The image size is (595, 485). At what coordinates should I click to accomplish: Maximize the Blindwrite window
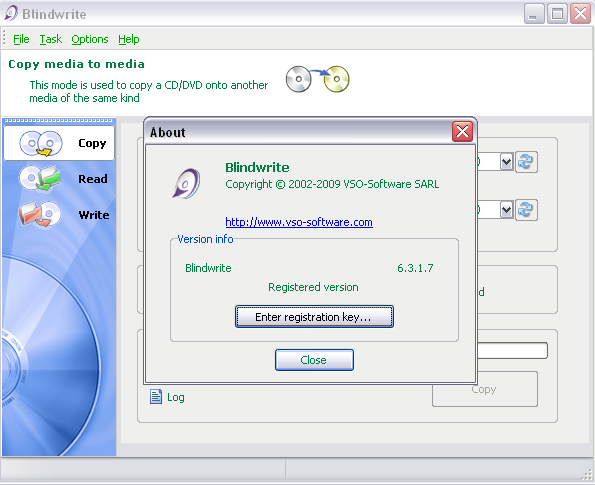point(557,14)
